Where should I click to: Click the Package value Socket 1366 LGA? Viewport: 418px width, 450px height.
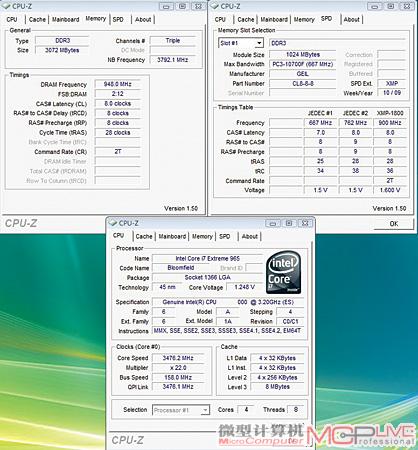click(x=207, y=277)
